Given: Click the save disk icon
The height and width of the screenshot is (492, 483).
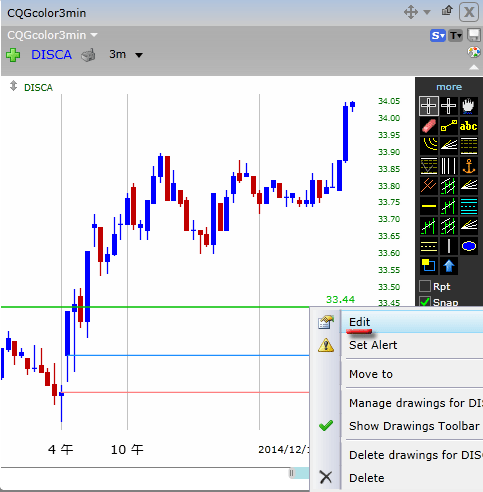Looking at the screenshot, I should coord(474,35).
